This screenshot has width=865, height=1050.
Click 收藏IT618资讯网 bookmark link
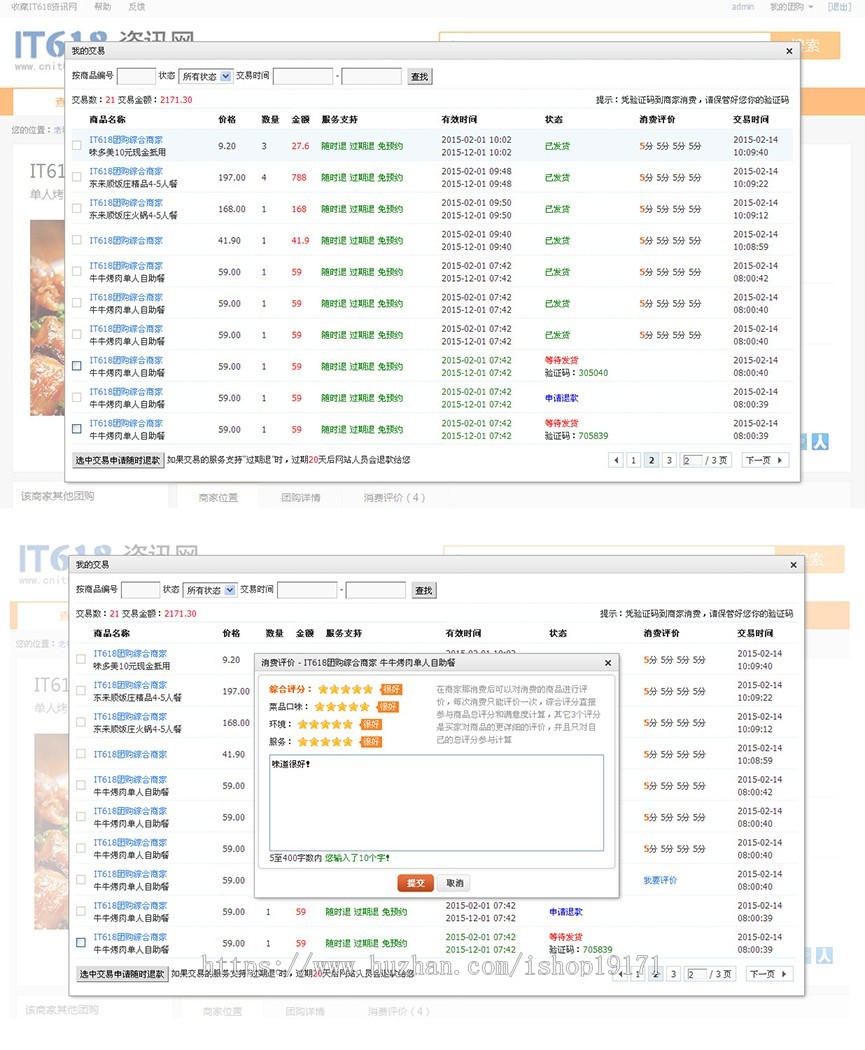click(44, 7)
